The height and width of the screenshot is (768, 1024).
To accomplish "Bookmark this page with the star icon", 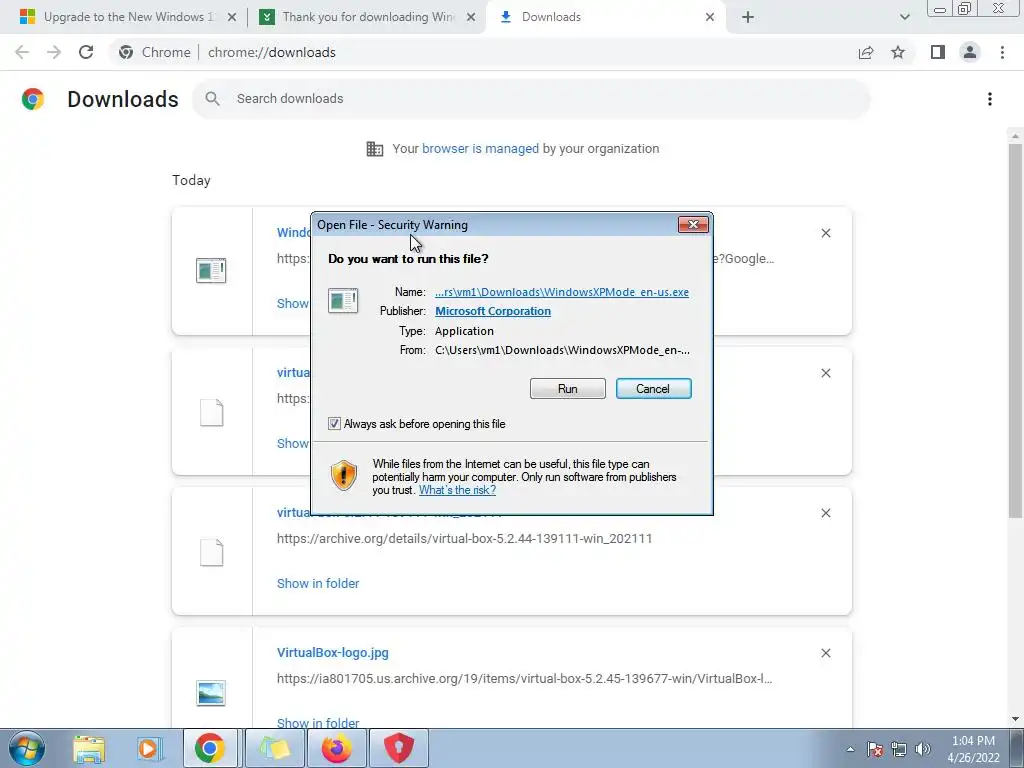I will click(898, 52).
